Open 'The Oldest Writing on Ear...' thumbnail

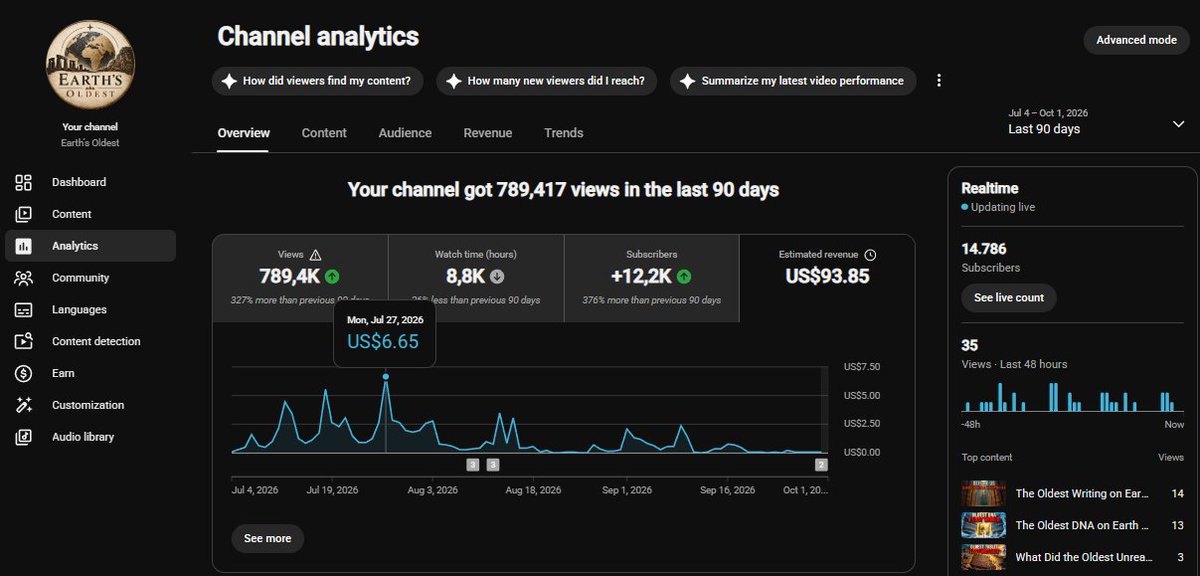point(983,494)
